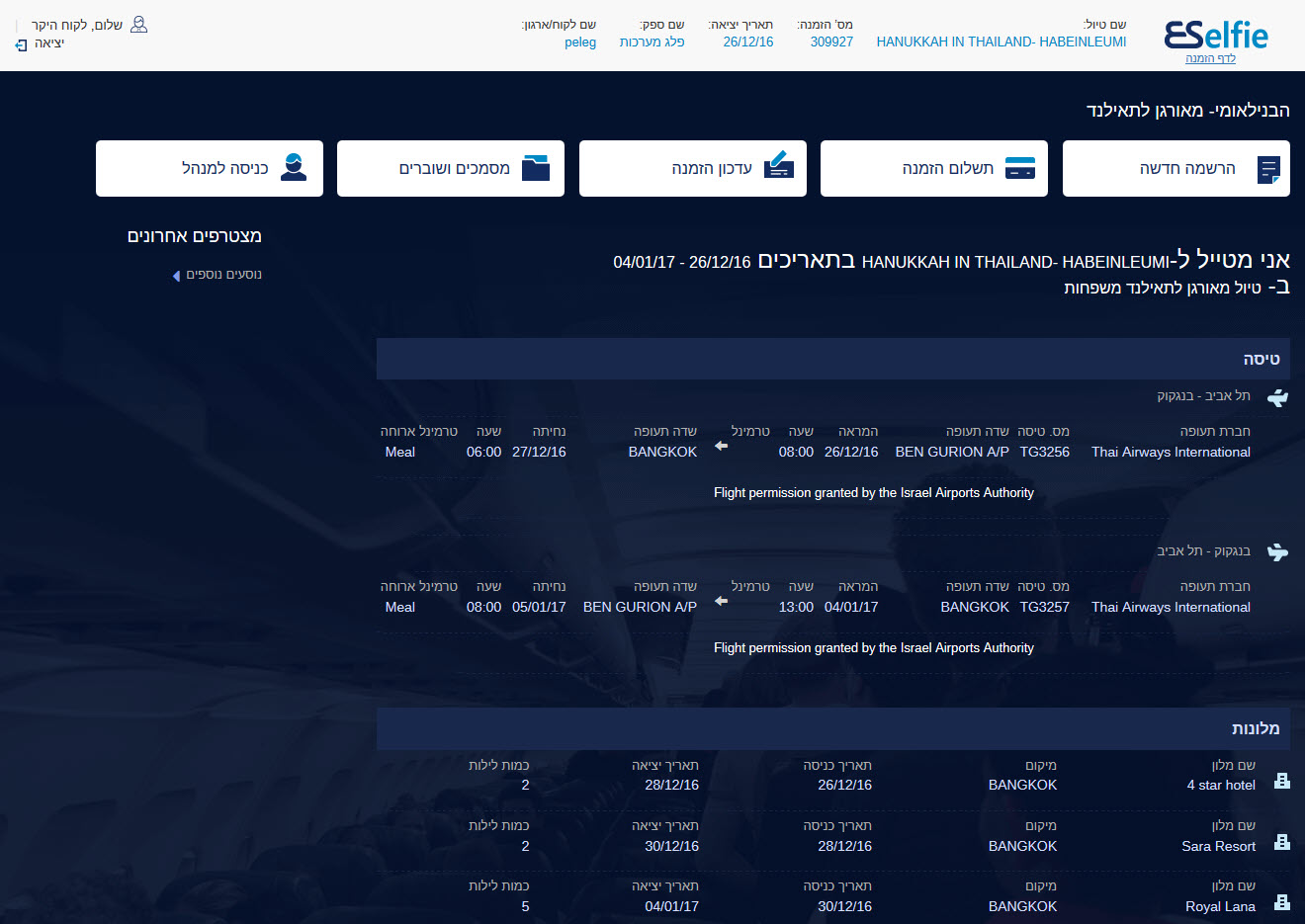Image resolution: width=1306 pixels, height=924 pixels.
Task: Open the לדף הזמנה link under logo
Action: click(x=1210, y=59)
